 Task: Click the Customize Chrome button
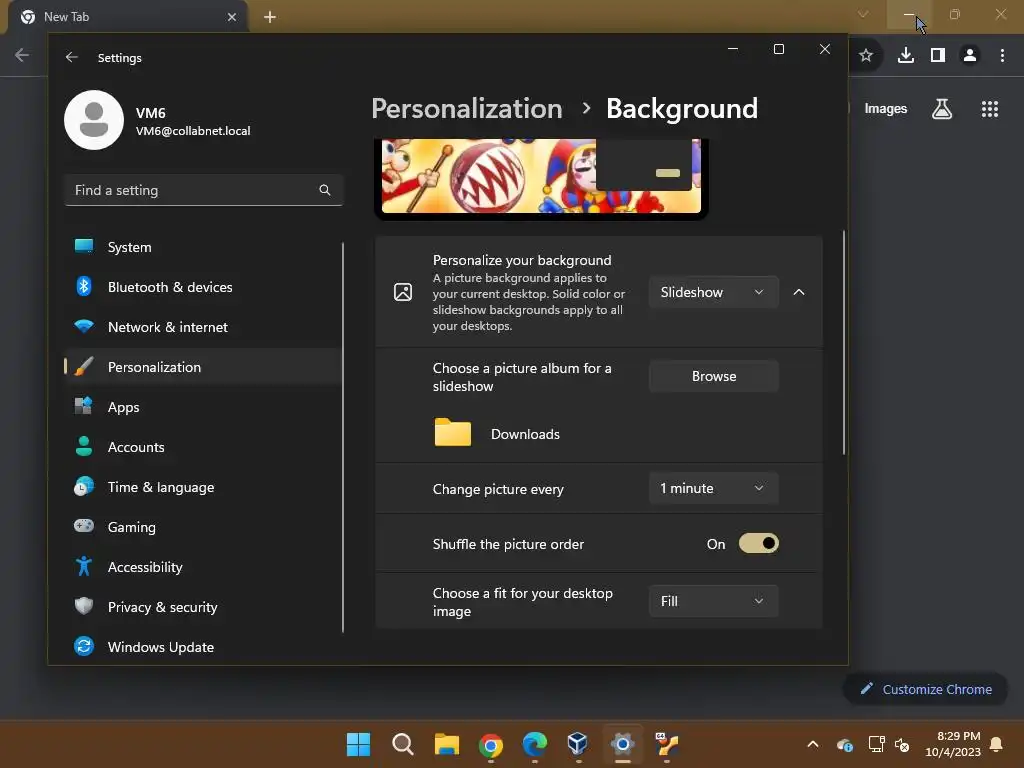tap(925, 689)
